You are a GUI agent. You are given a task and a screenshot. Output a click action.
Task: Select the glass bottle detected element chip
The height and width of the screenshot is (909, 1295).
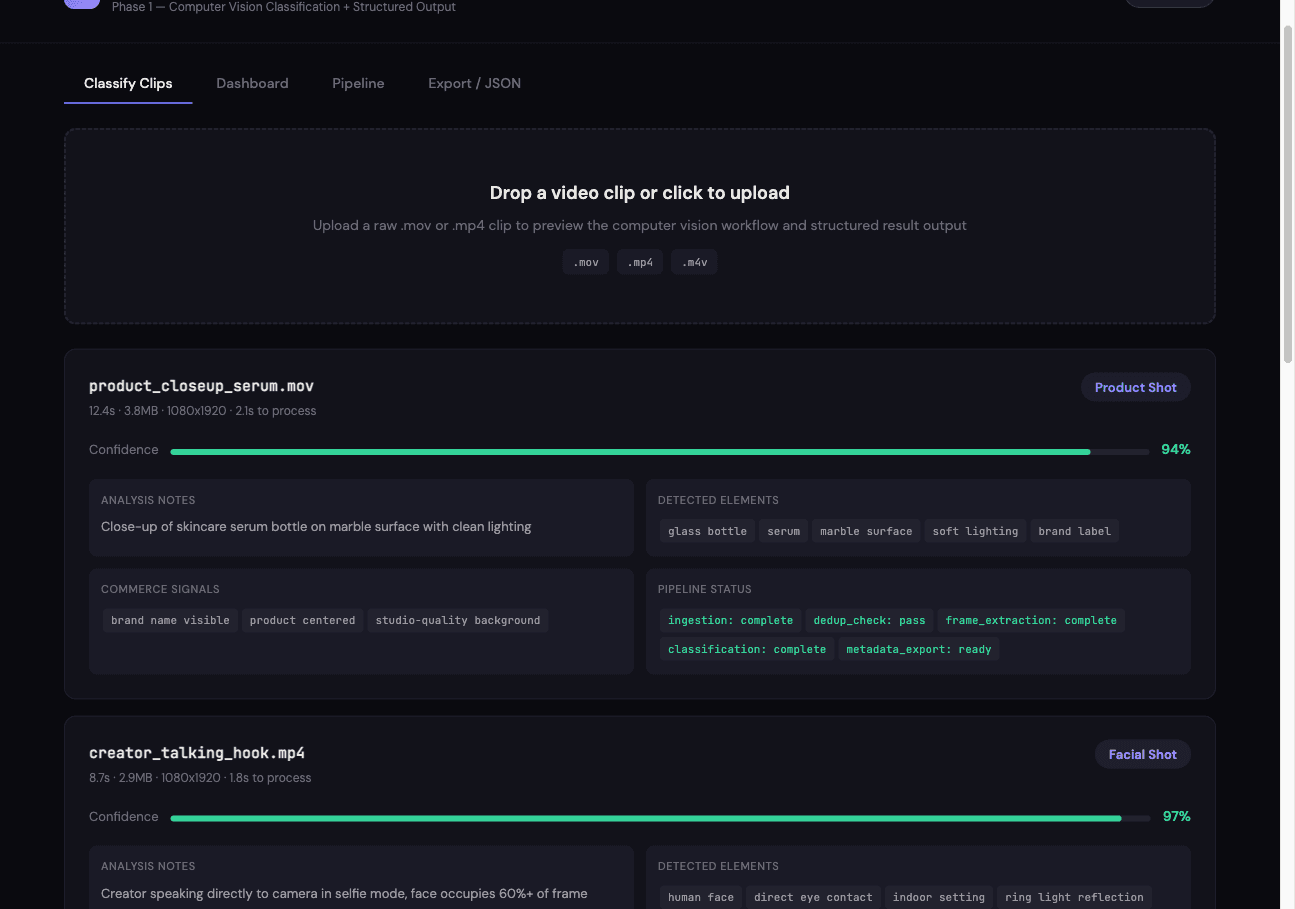coord(707,531)
